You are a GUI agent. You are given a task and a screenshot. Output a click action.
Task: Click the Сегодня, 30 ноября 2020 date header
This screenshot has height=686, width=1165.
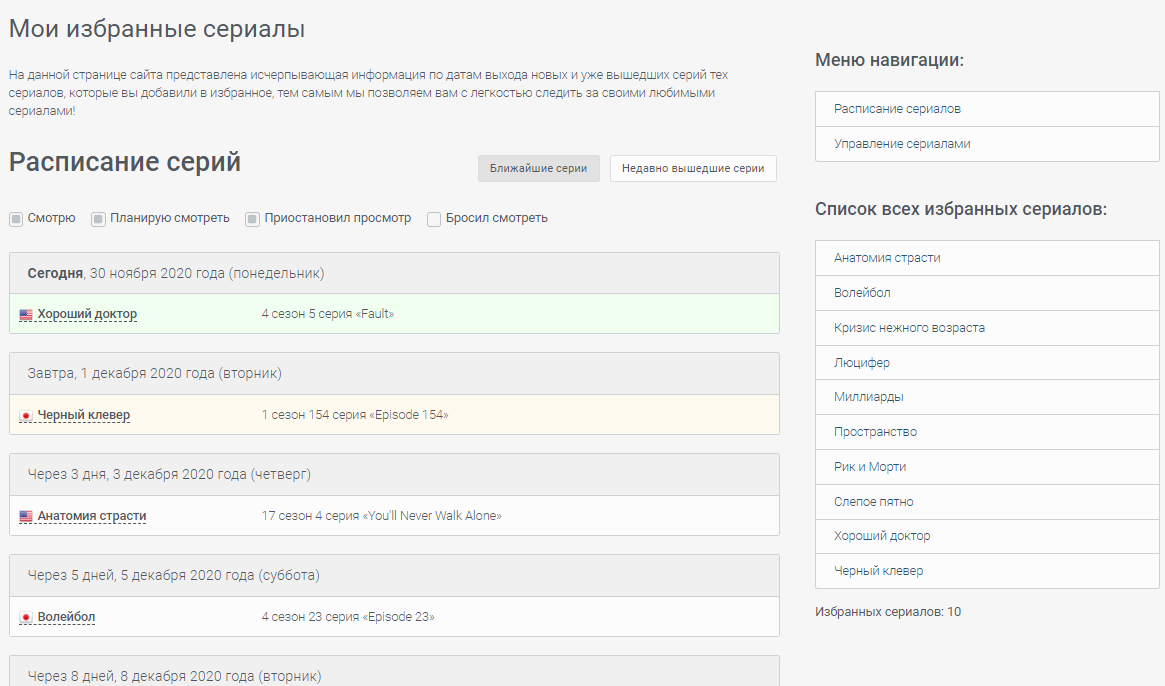point(176,273)
